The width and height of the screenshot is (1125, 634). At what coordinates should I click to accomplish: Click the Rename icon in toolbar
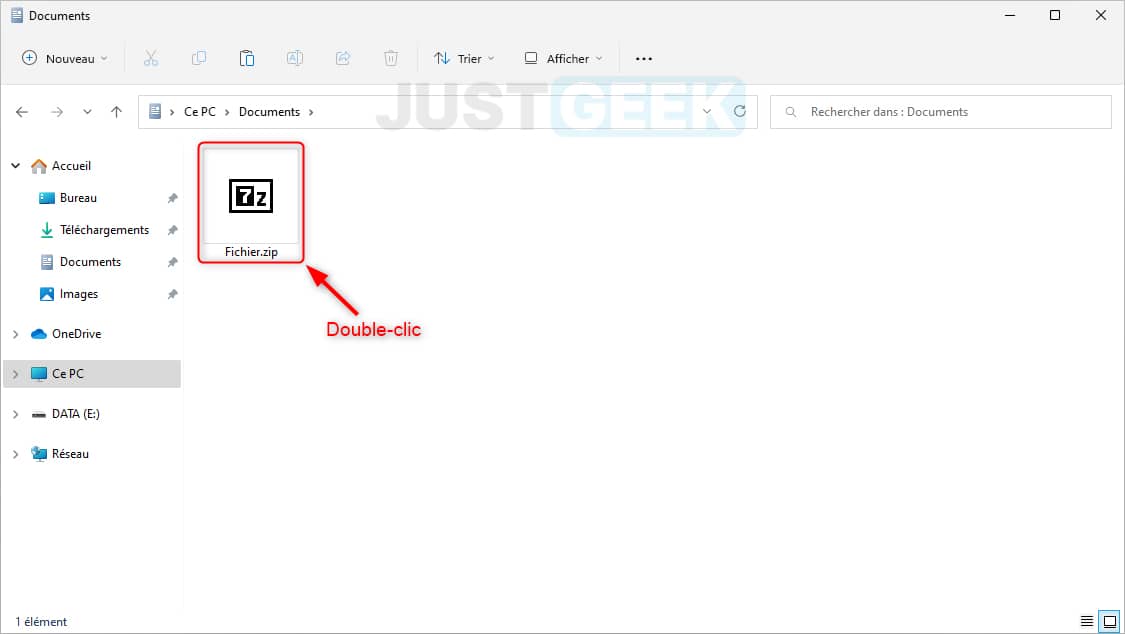[295, 59]
